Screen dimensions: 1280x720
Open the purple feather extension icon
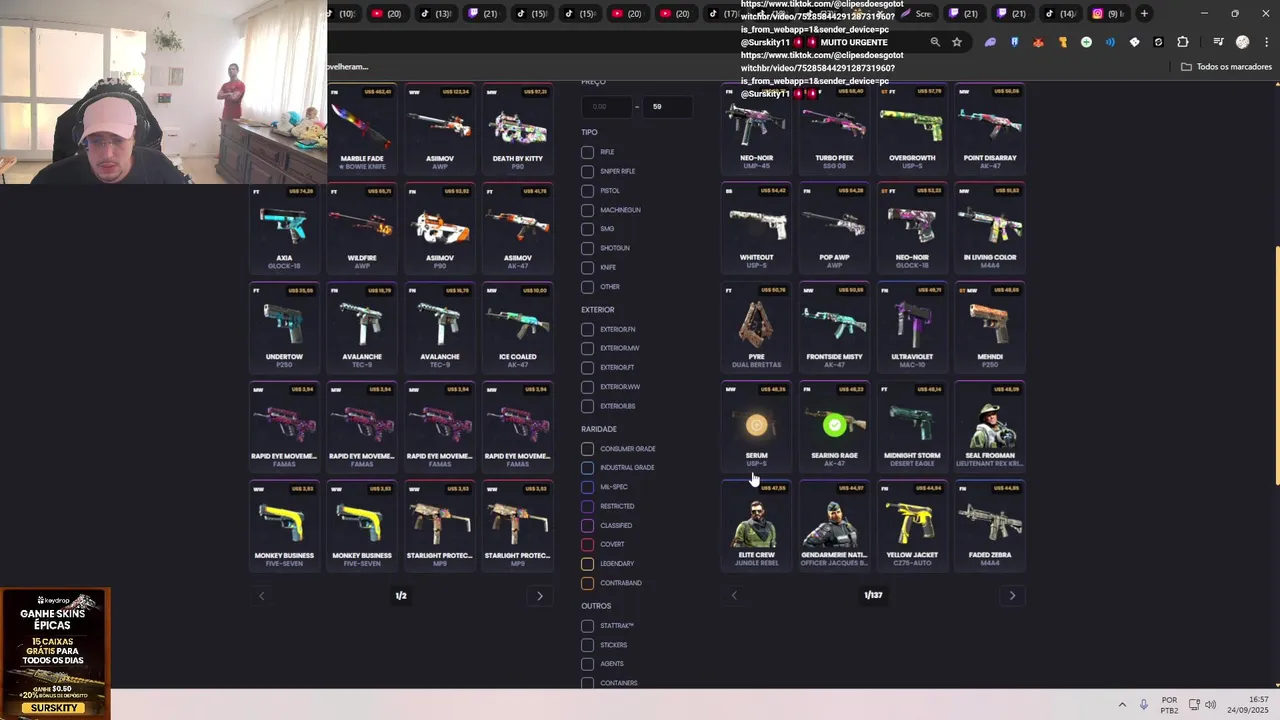[x=990, y=42]
